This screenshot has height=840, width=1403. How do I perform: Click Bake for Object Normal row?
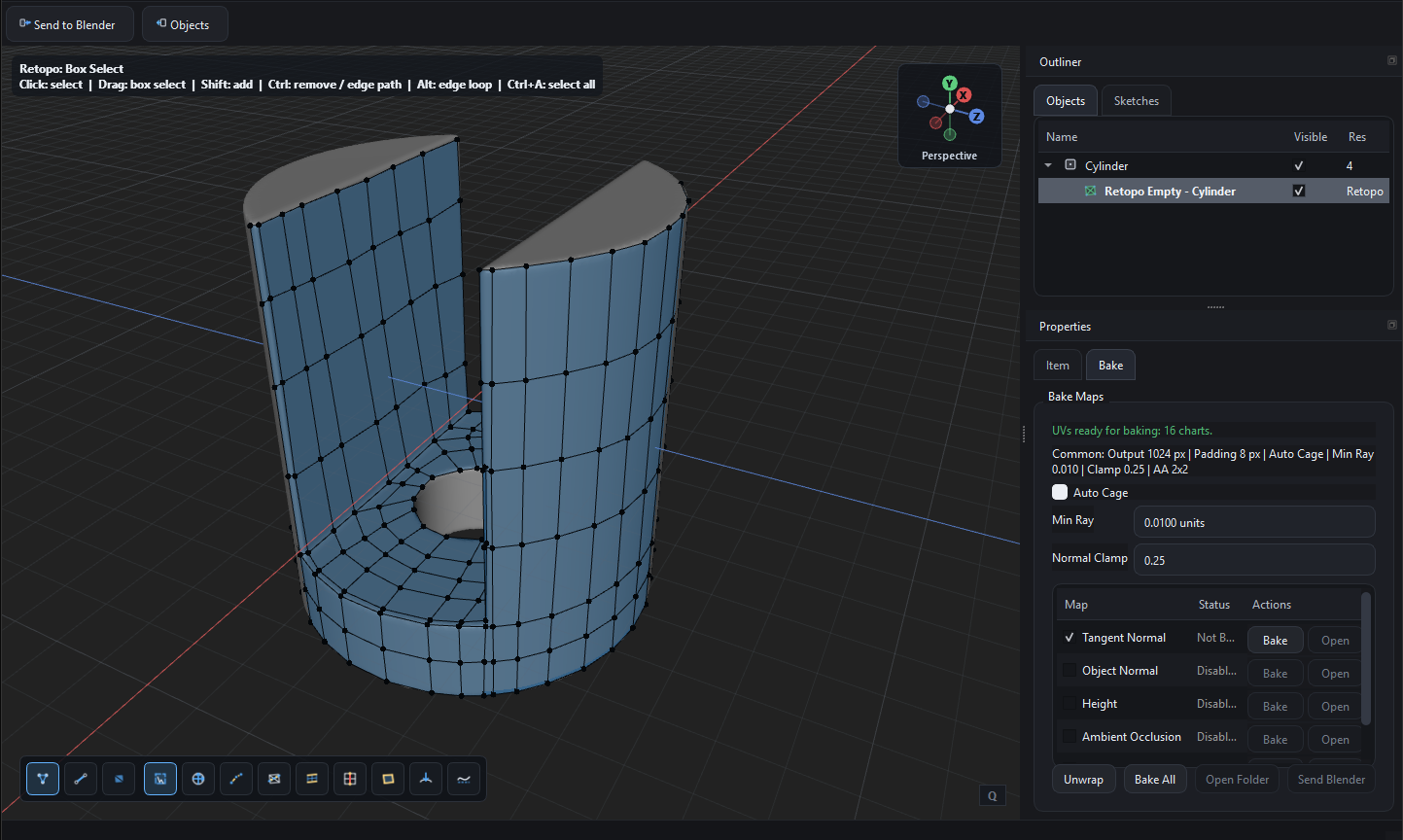[1276, 673]
